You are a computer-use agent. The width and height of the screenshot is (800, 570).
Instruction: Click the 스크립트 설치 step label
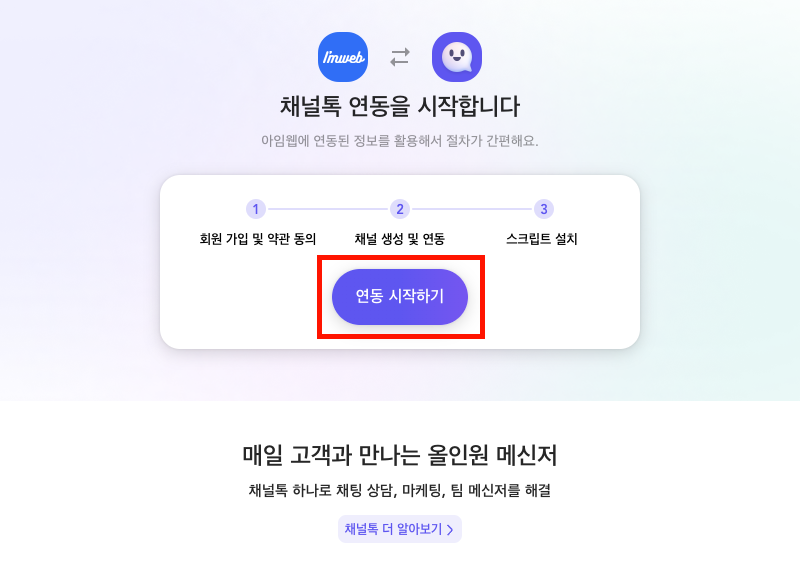coord(542,238)
